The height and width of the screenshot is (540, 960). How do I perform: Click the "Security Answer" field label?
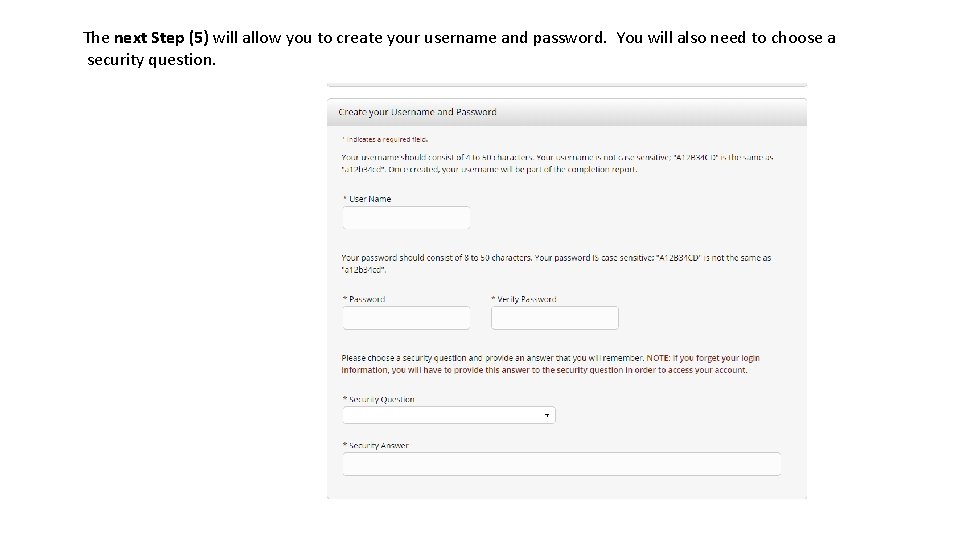pos(378,446)
